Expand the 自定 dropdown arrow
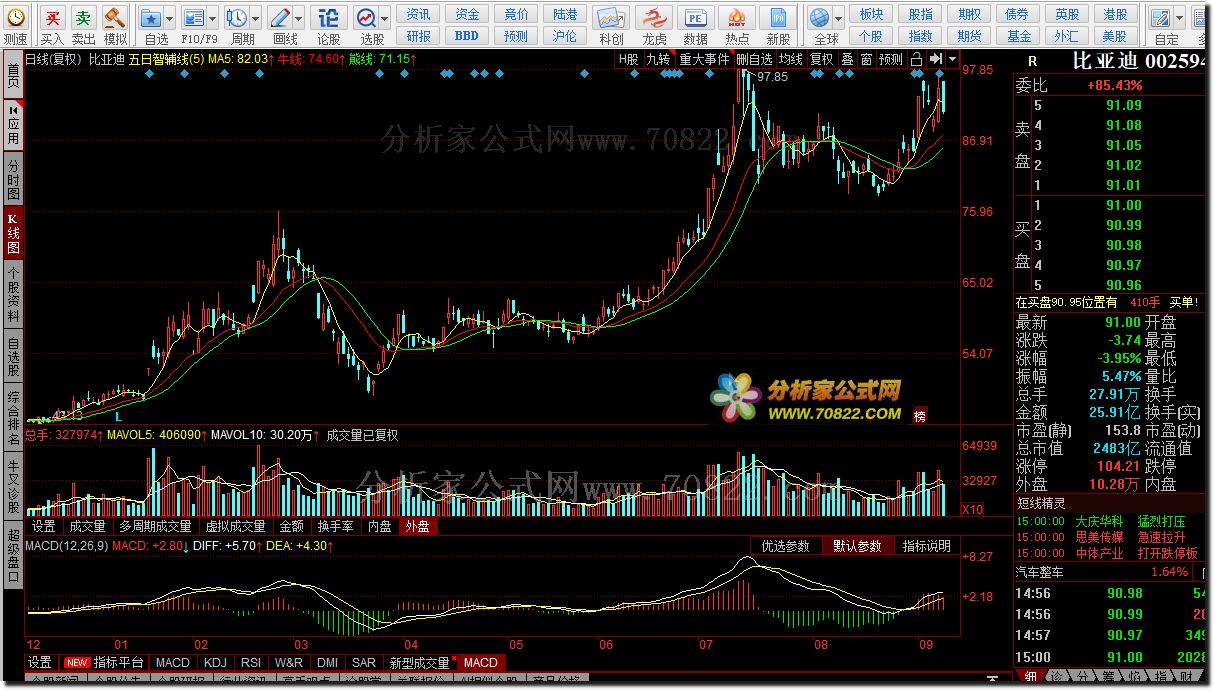1215x690 pixels. click(1179, 19)
